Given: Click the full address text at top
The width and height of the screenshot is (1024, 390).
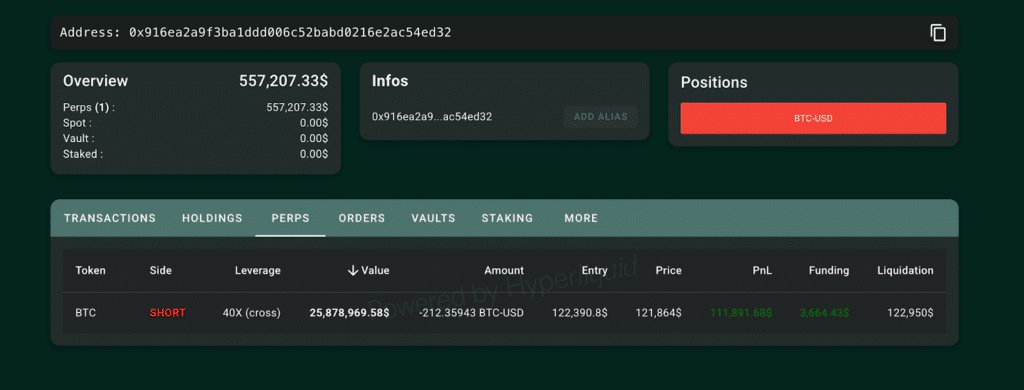Looking at the screenshot, I should pos(255,32).
